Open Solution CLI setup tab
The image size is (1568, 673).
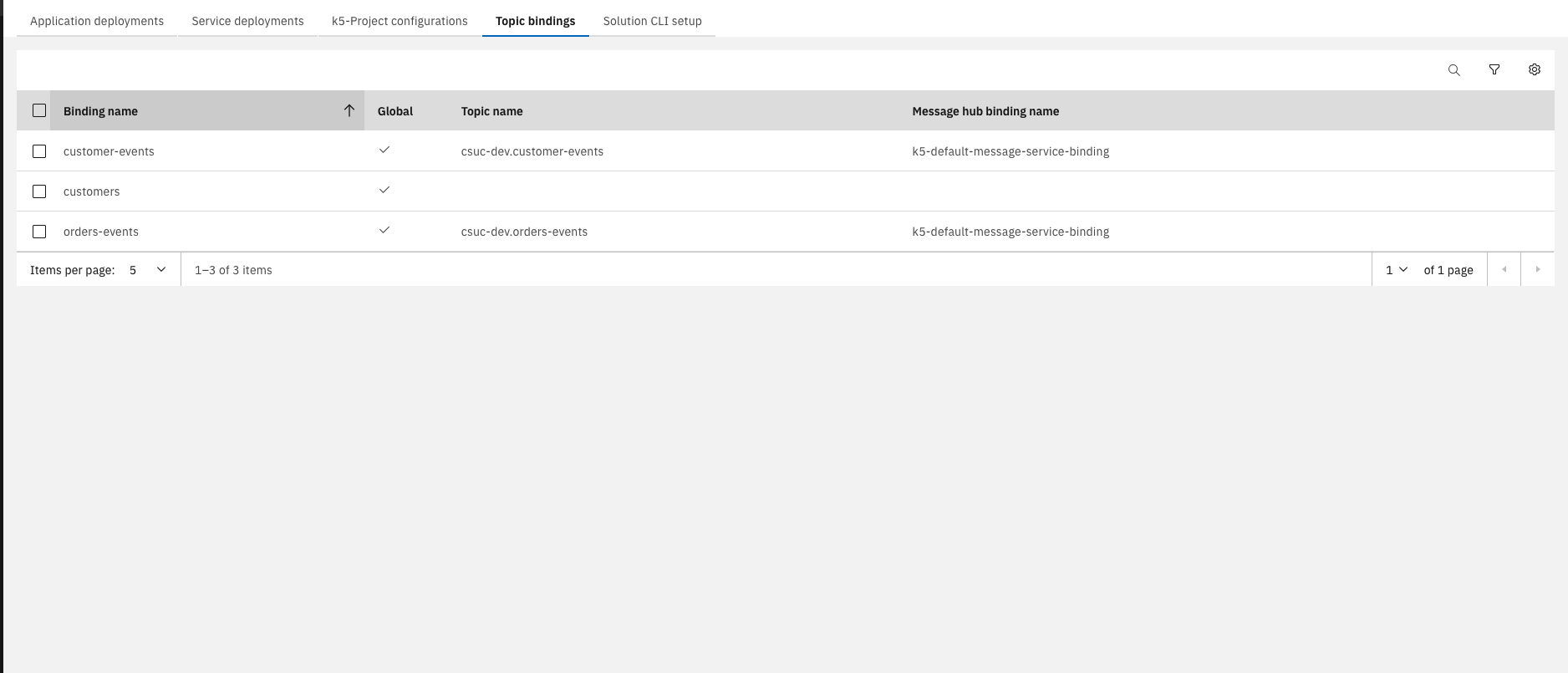[653, 21]
